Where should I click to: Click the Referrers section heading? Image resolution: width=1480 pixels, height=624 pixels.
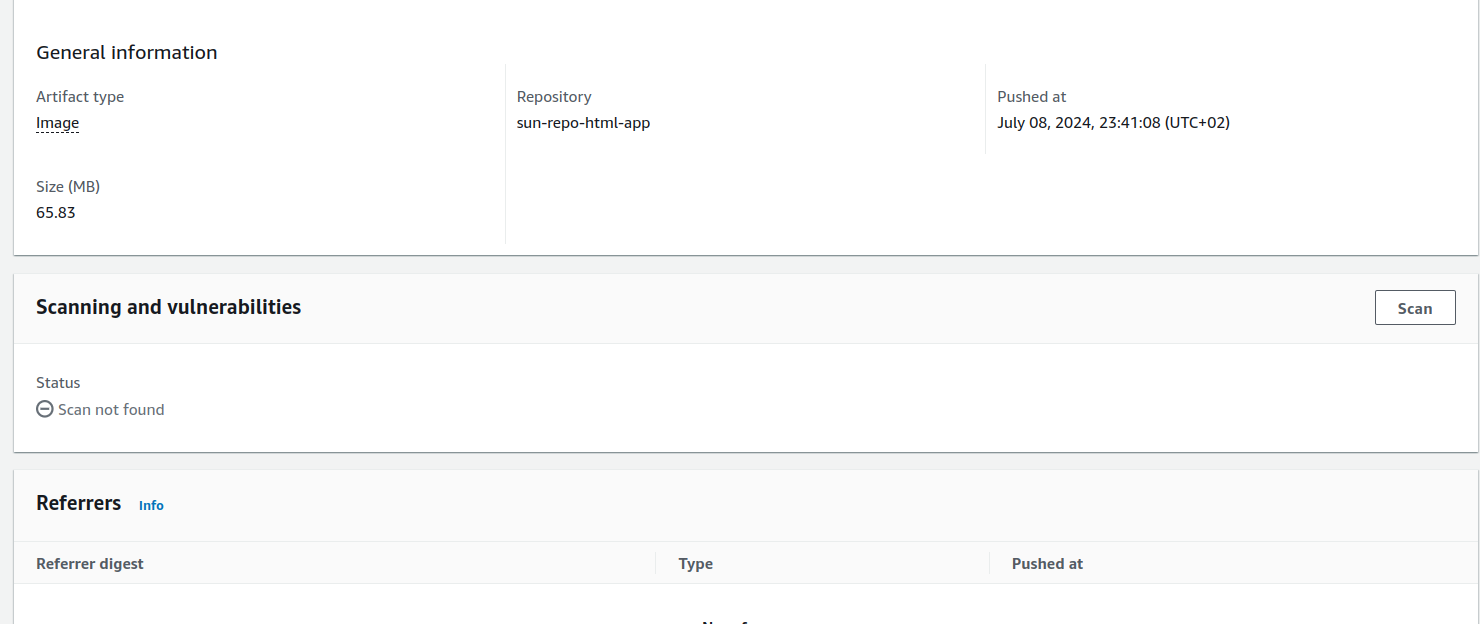[79, 503]
